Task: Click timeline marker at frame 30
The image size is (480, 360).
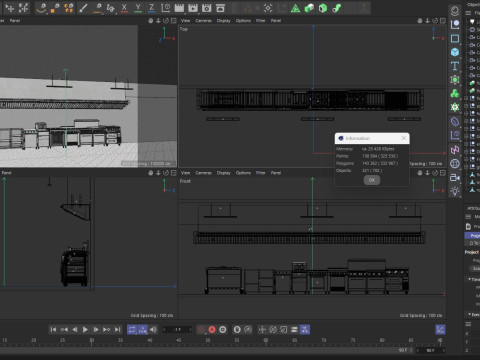Action: (x=91, y=340)
